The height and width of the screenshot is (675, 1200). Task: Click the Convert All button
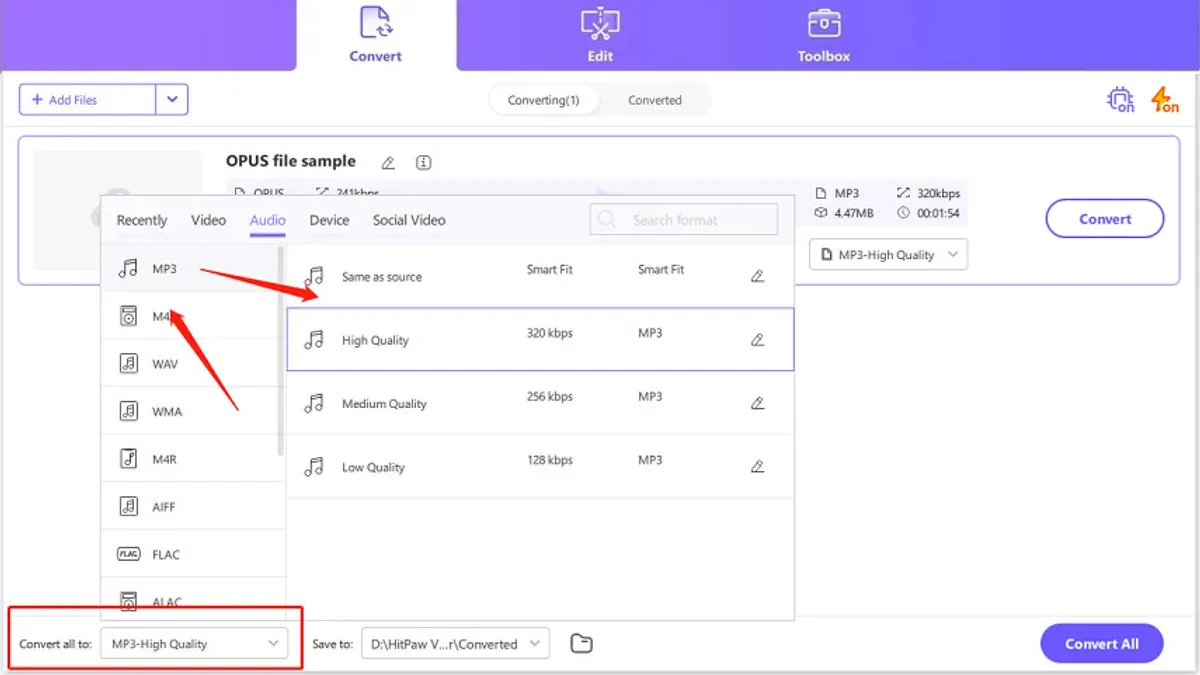[x=1102, y=644]
